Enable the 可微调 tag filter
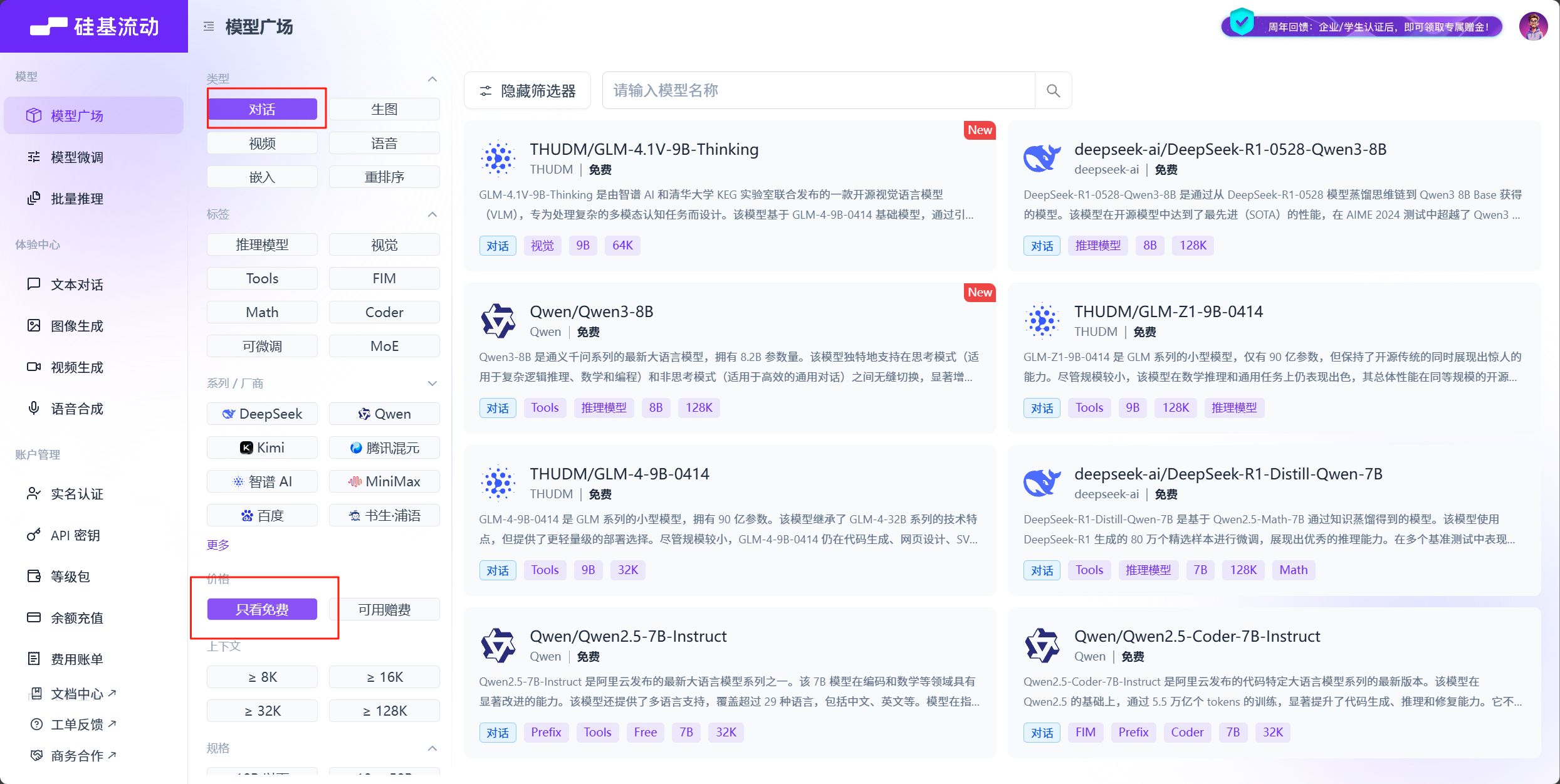The width and height of the screenshot is (1560, 784). (x=262, y=346)
